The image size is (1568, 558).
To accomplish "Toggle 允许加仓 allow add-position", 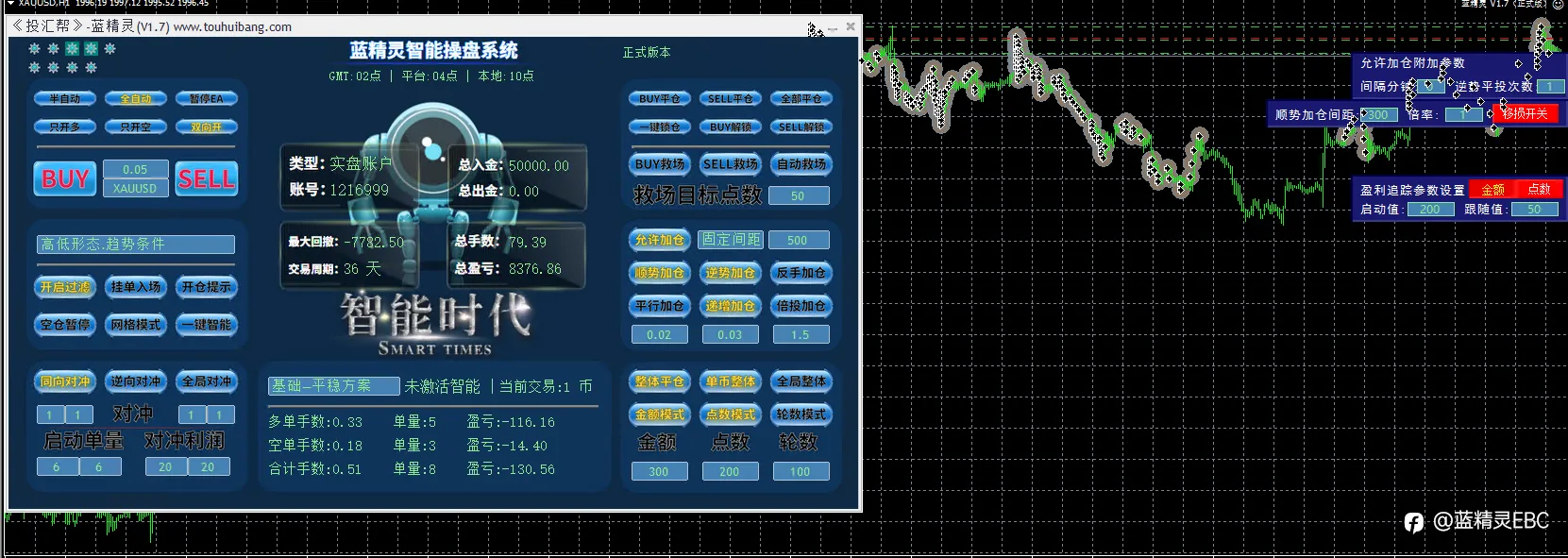I will click(660, 240).
